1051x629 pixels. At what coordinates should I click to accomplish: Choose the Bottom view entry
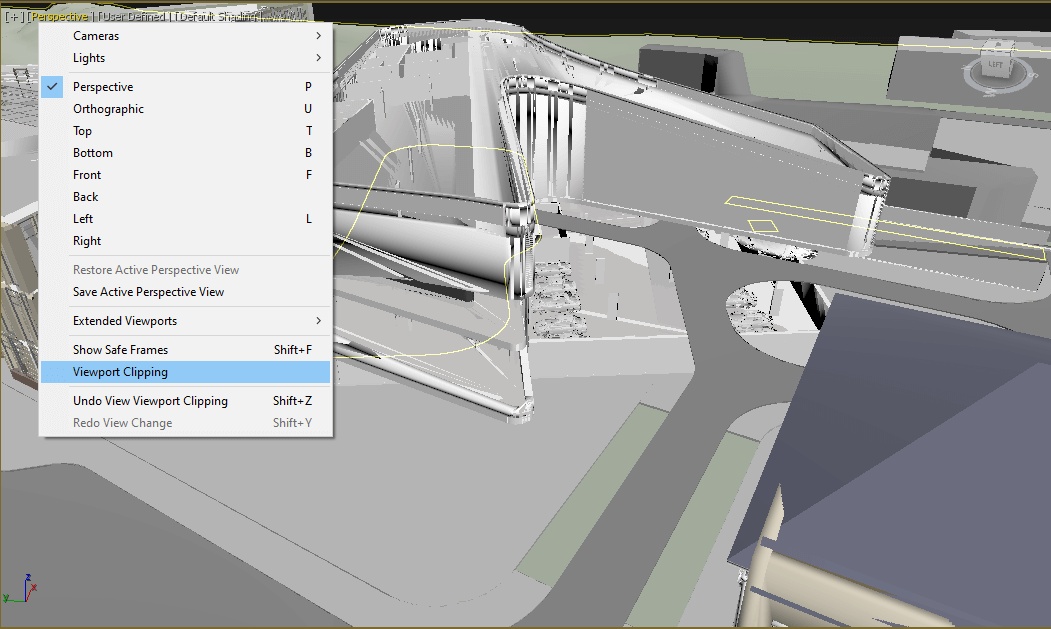(x=93, y=153)
